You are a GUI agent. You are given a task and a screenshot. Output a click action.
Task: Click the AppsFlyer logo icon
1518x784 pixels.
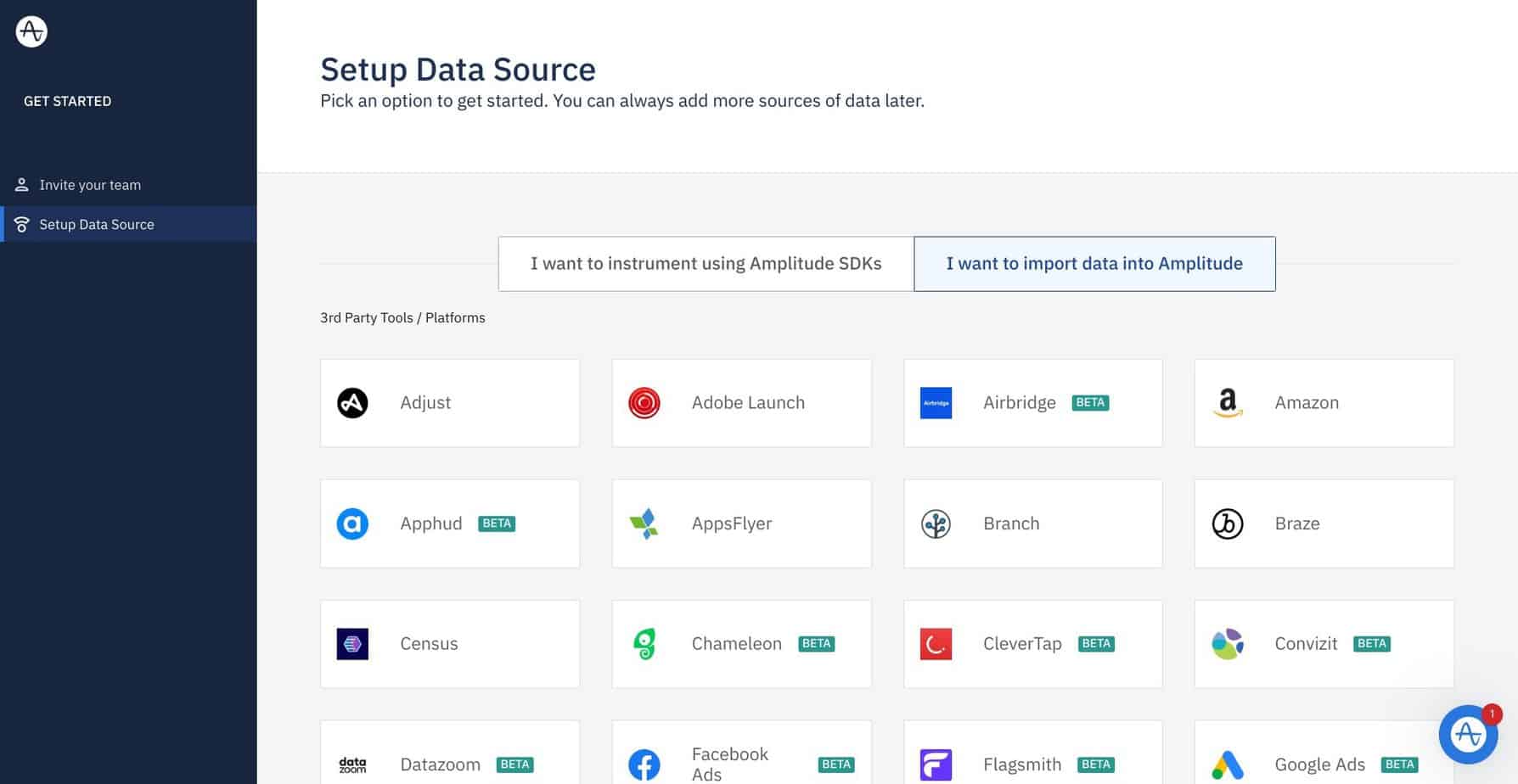(x=644, y=524)
